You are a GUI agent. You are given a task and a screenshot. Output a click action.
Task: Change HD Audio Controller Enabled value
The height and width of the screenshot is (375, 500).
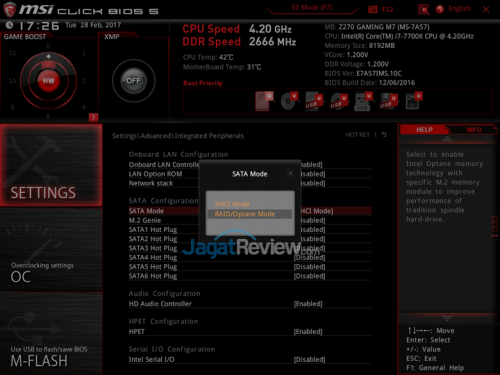(x=308, y=304)
